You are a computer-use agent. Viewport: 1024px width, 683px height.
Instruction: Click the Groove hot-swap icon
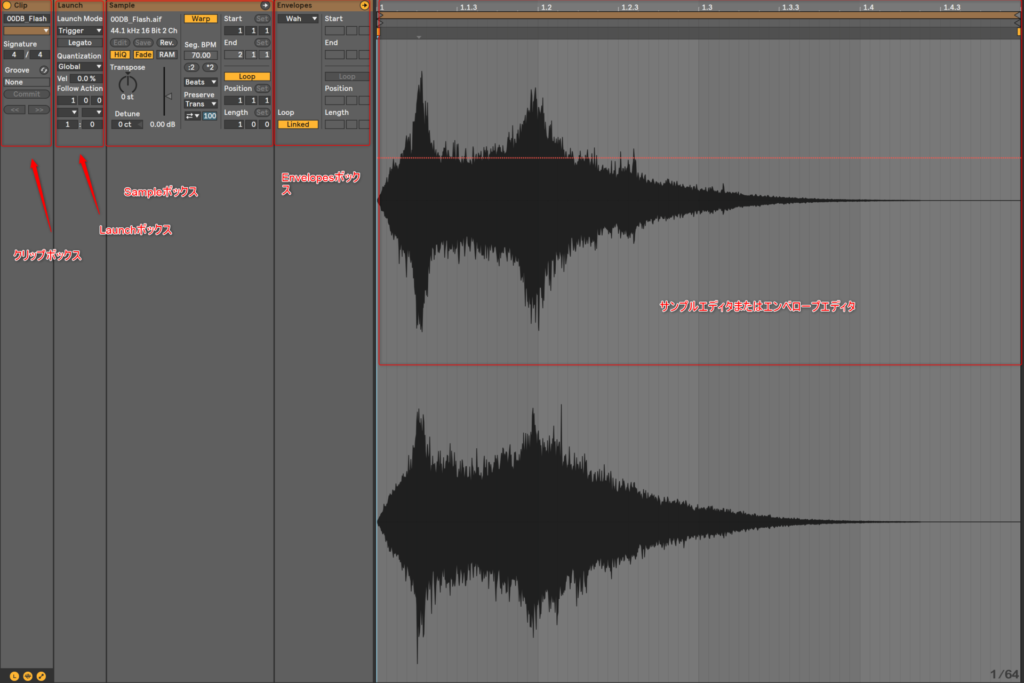click(44, 70)
